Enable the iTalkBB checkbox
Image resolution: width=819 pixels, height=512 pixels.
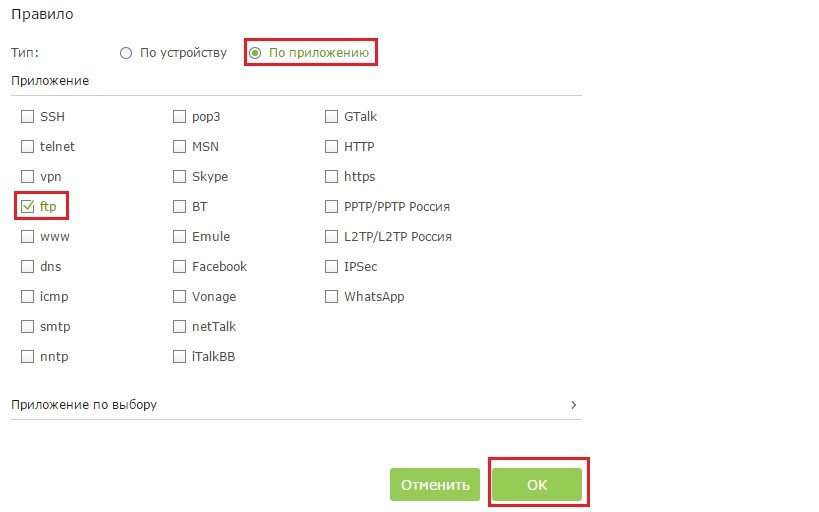point(180,357)
